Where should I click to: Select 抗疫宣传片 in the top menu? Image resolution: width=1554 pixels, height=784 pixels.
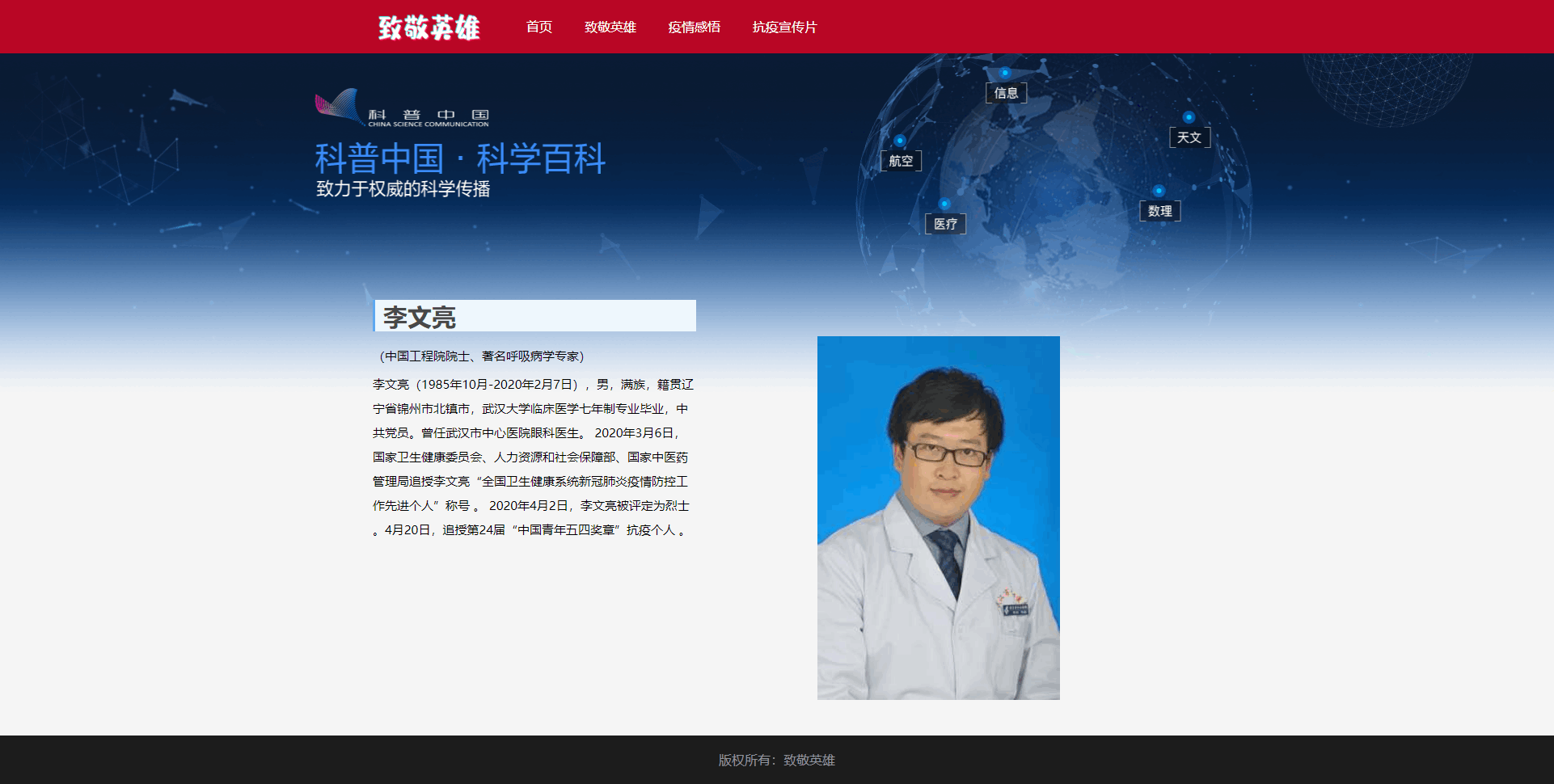pos(785,27)
